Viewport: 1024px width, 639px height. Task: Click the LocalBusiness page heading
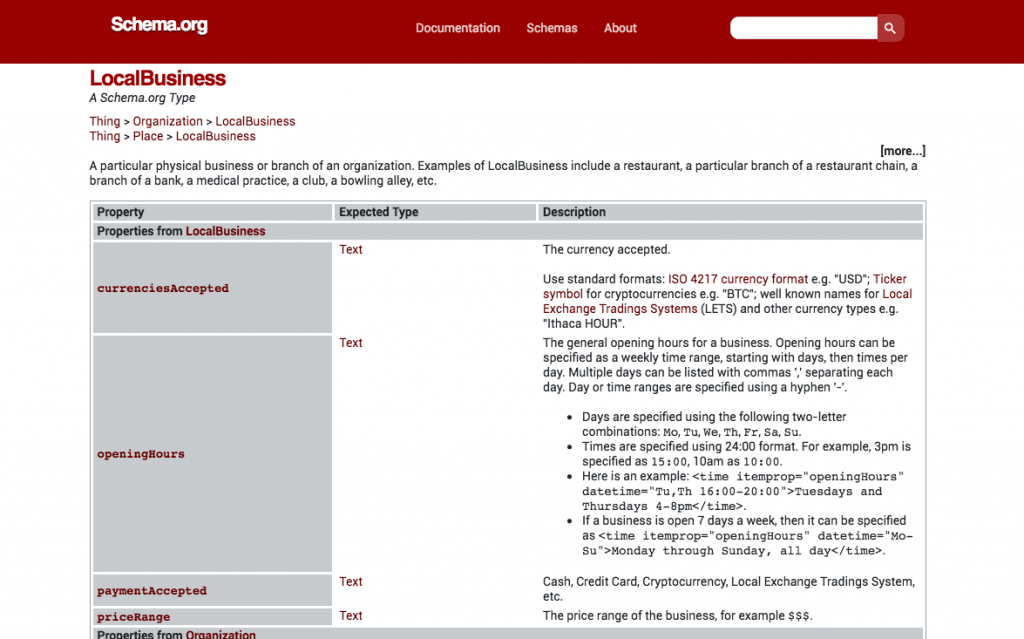157,78
